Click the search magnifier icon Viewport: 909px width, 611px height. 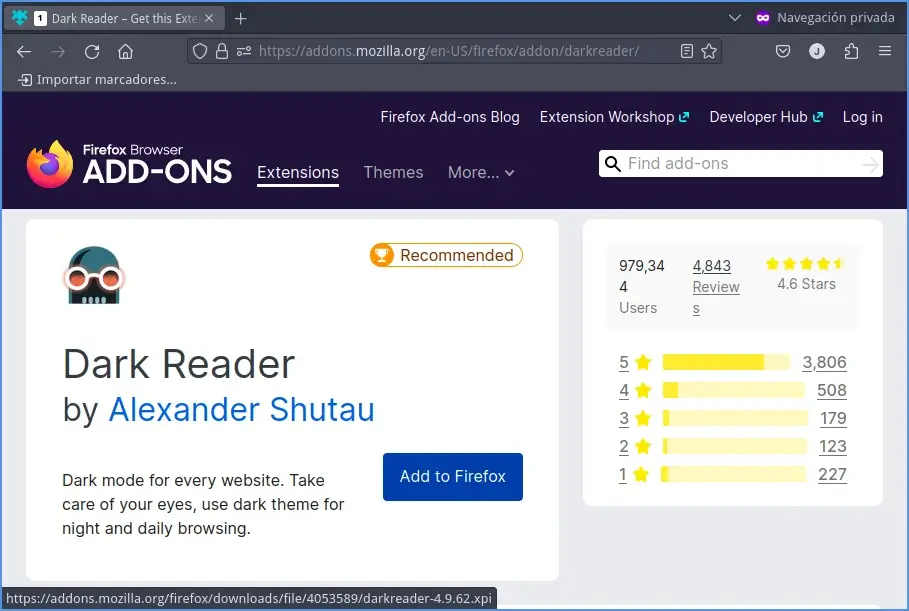coord(613,163)
